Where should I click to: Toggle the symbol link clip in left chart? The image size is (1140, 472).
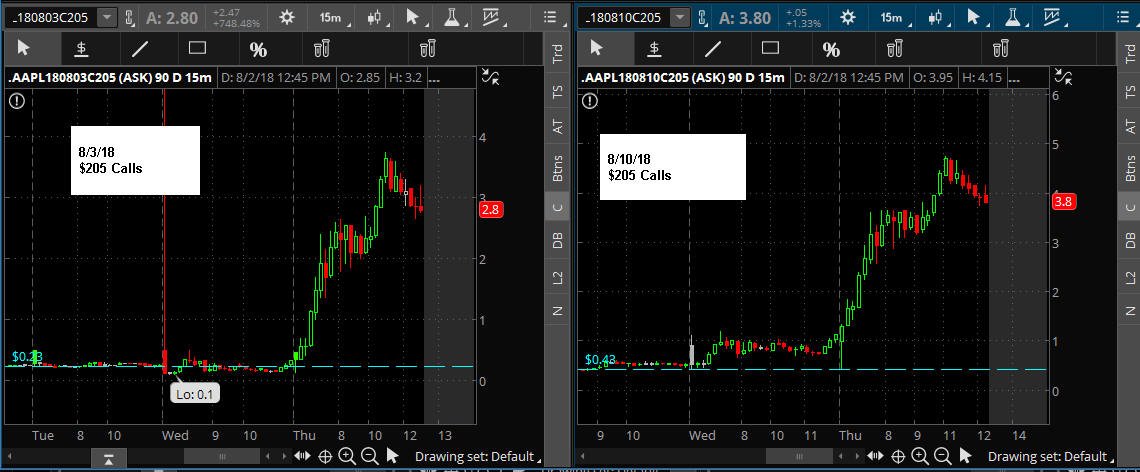129,17
